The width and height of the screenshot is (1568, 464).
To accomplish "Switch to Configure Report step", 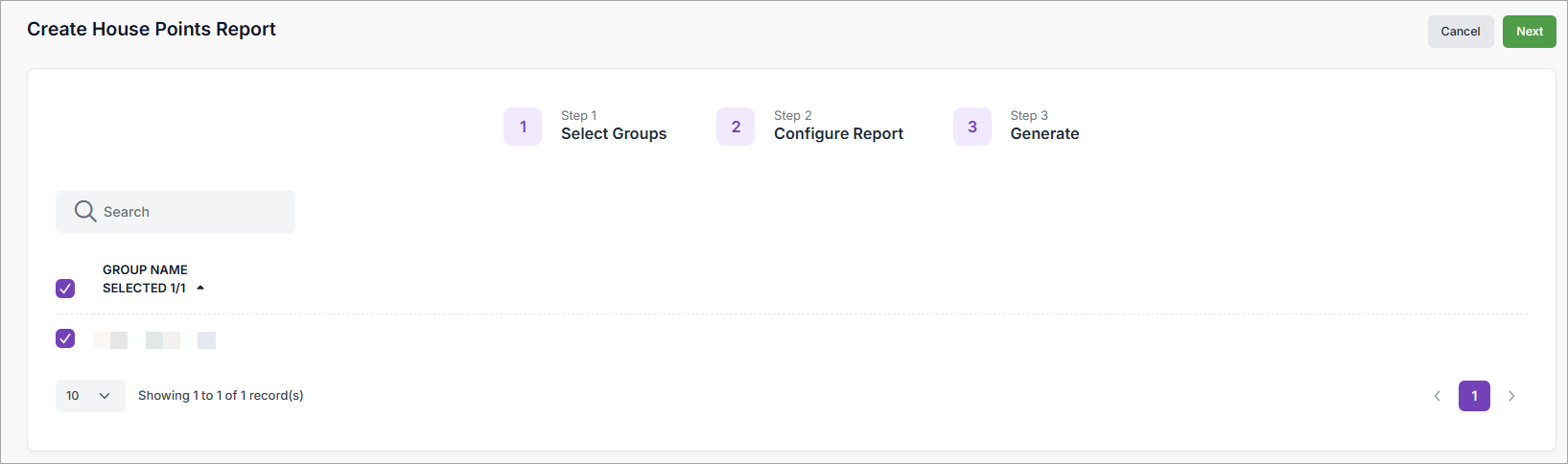I will [x=838, y=133].
